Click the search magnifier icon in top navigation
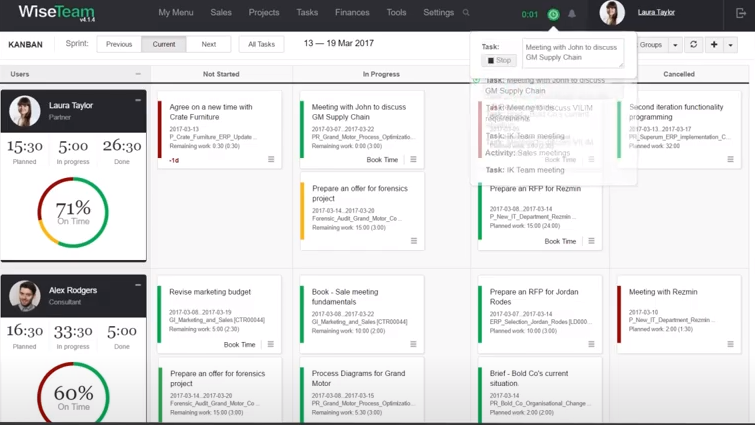The width and height of the screenshot is (755, 425). pos(466,13)
